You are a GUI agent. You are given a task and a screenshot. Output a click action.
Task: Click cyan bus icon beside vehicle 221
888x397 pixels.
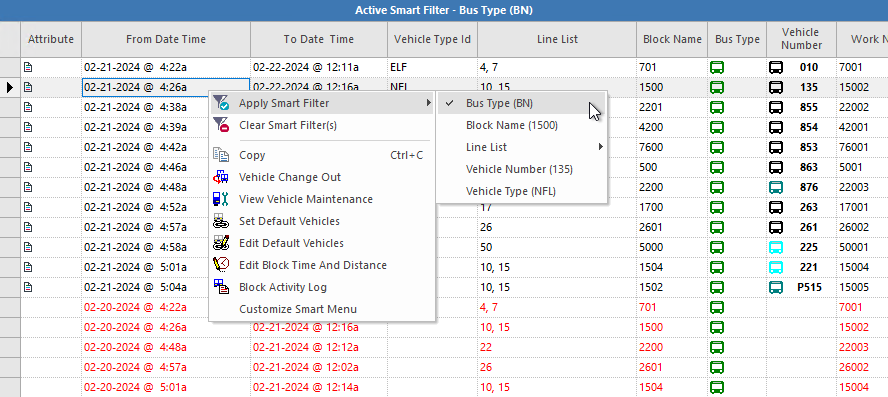[776, 267]
